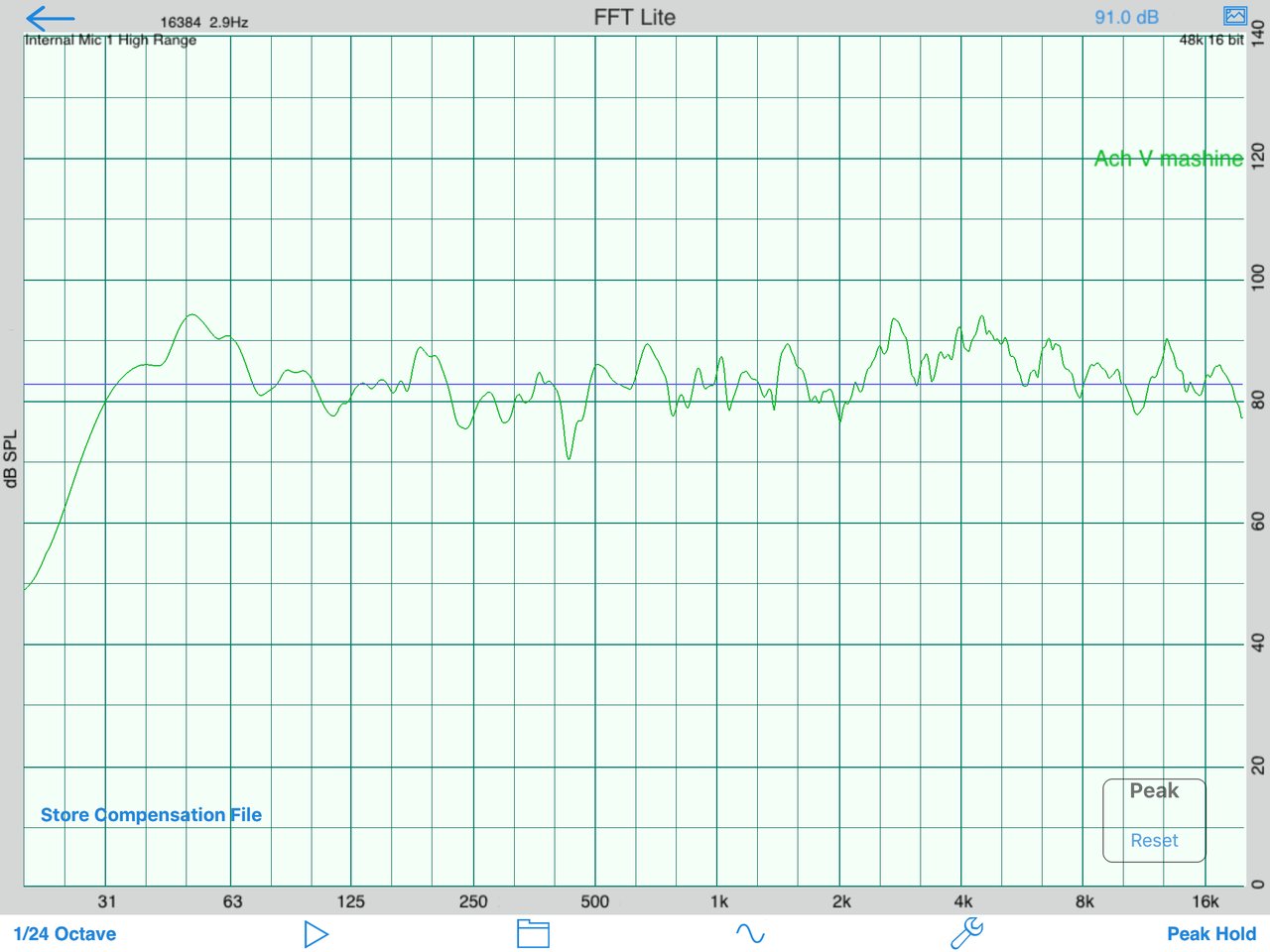Select the 20 dB scale value
This screenshot has height=952, width=1270.
(1258, 765)
